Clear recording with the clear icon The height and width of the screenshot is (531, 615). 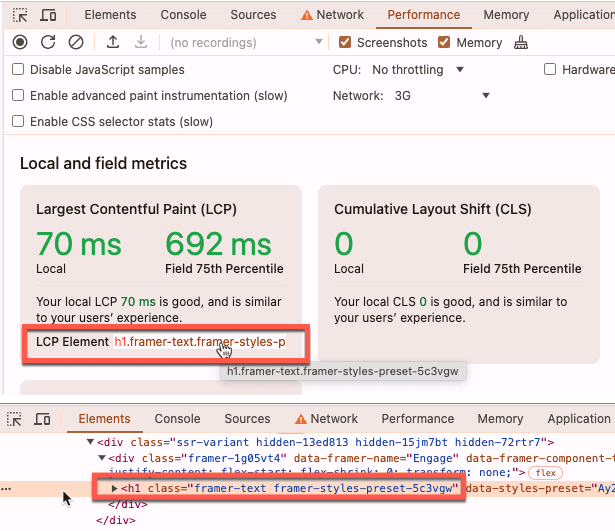[x=76, y=42]
